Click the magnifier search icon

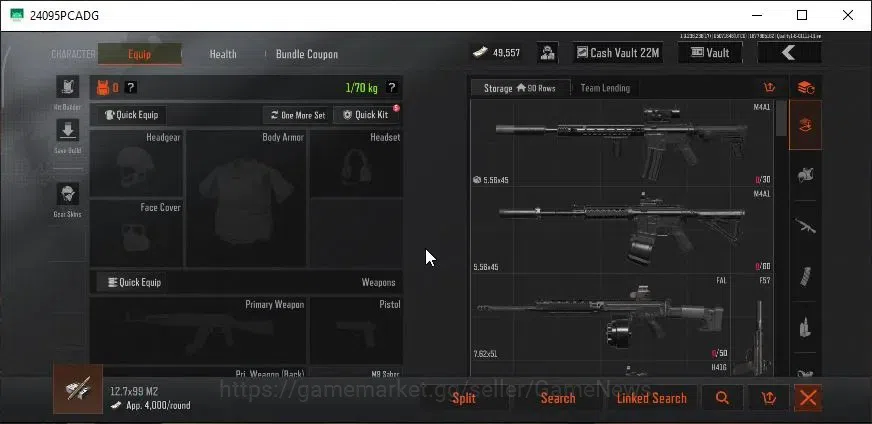(722, 398)
